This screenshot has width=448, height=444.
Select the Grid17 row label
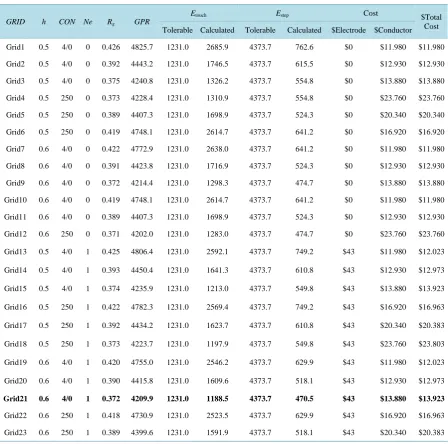point(15,325)
